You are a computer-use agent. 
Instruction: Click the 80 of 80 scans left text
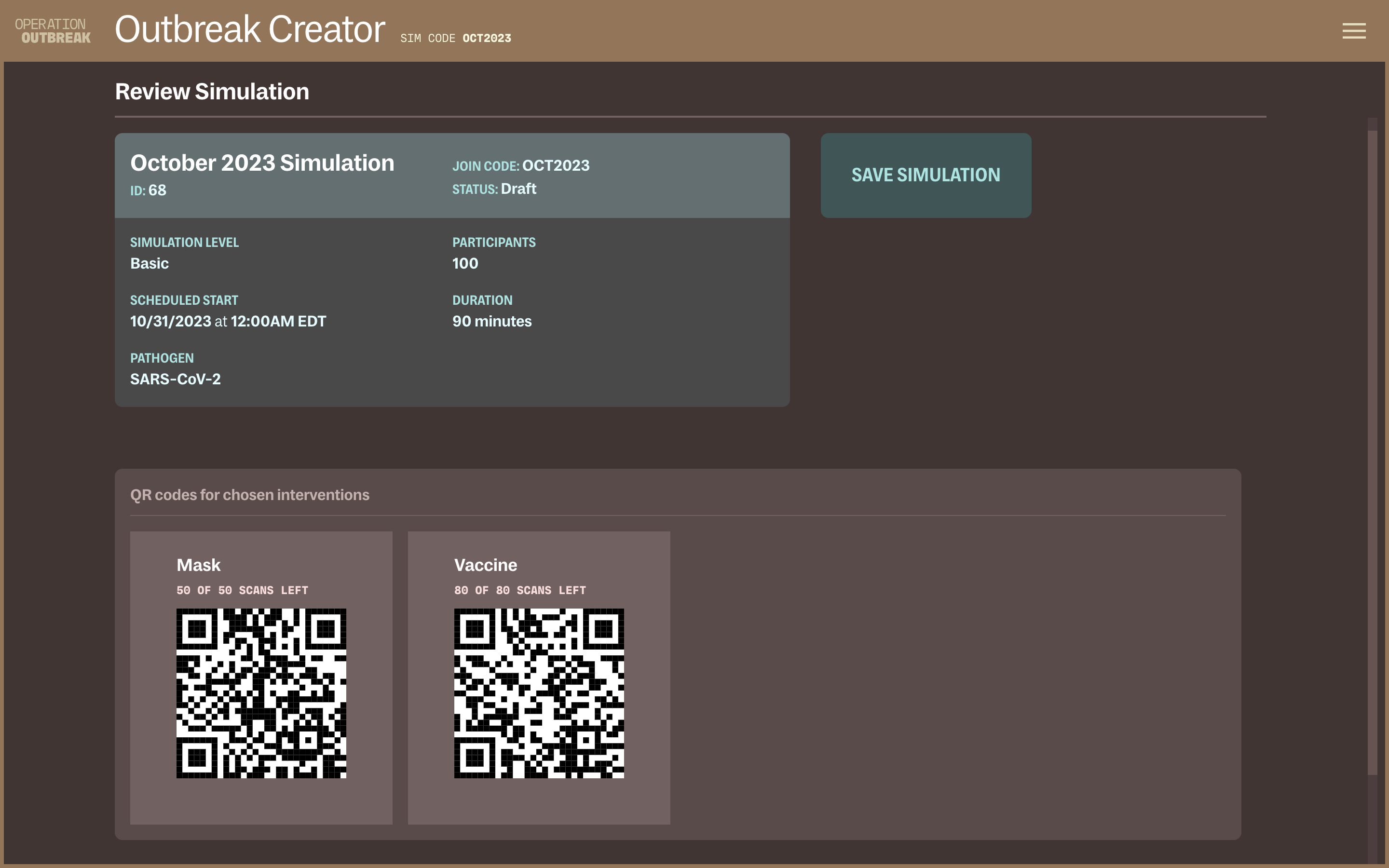click(x=520, y=590)
